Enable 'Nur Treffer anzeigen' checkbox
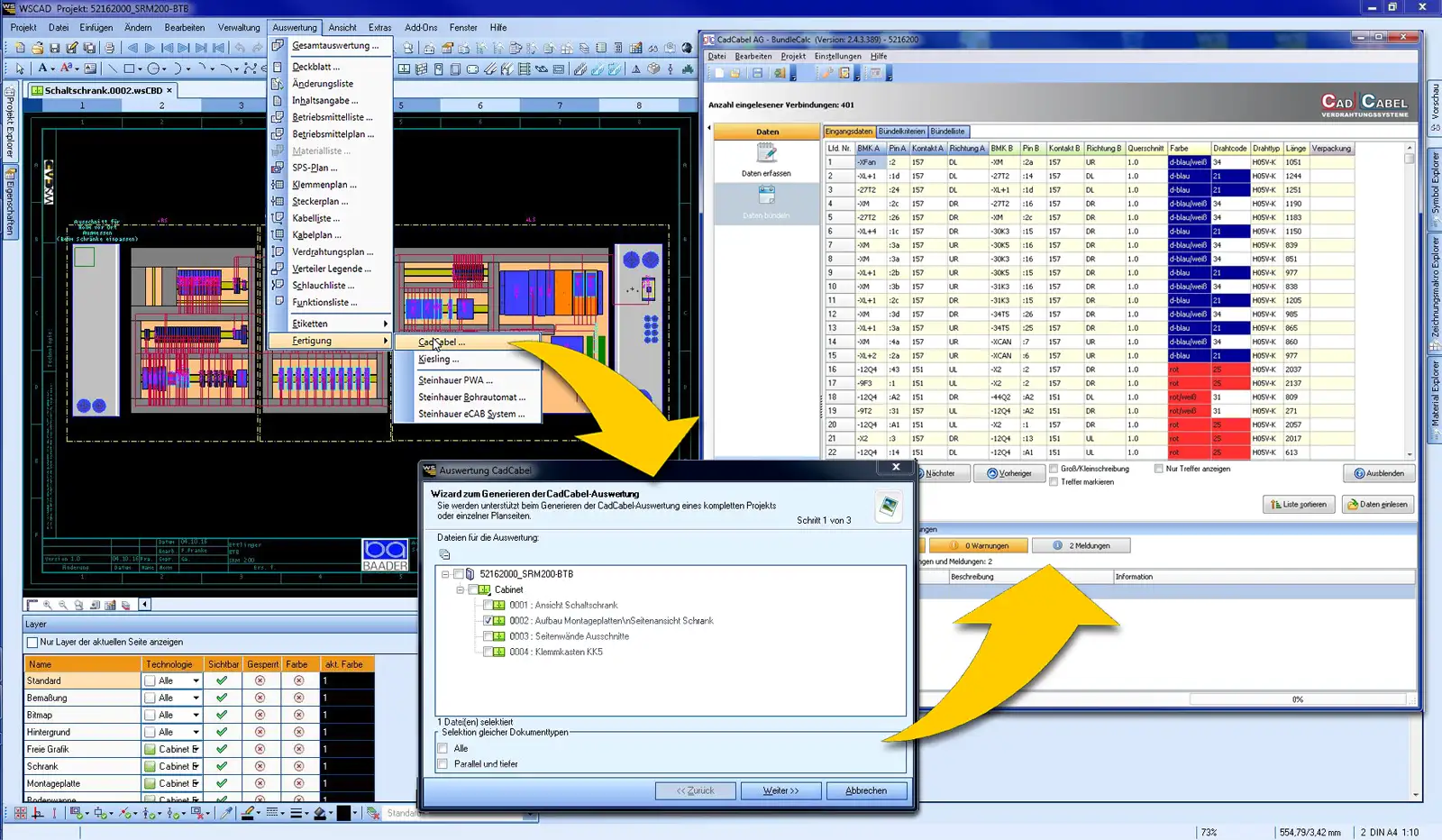The height and width of the screenshot is (840, 1442). (1159, 469)
